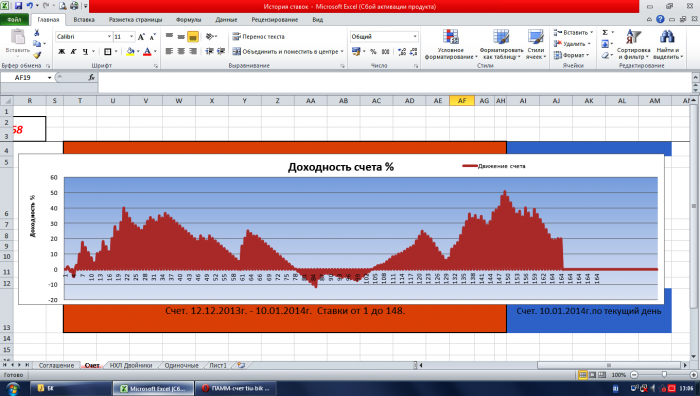
Task: Toggle Перенос текста wrap text
Action: (x=258, y=37)
